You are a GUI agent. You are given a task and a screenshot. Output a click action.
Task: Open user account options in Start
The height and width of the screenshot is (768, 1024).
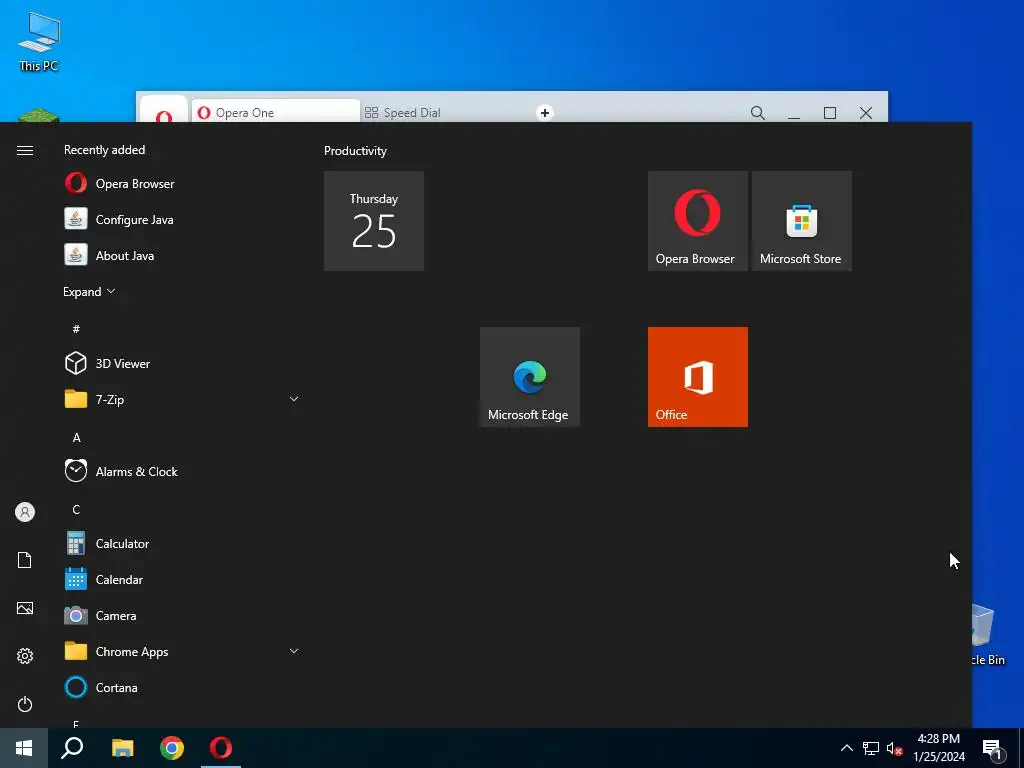click(25, 512)
